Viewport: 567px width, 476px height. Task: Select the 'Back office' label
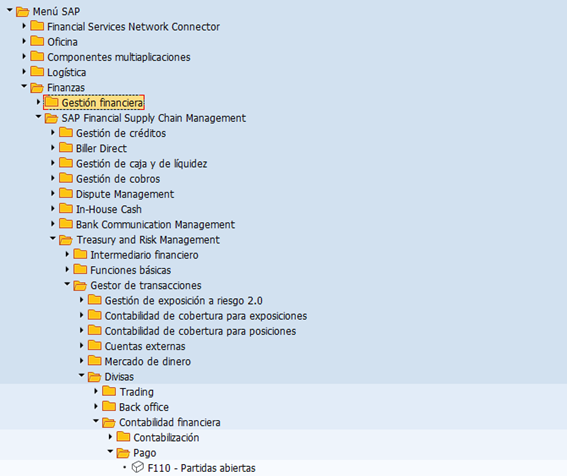pyautogui.click(x=144, y=407)
